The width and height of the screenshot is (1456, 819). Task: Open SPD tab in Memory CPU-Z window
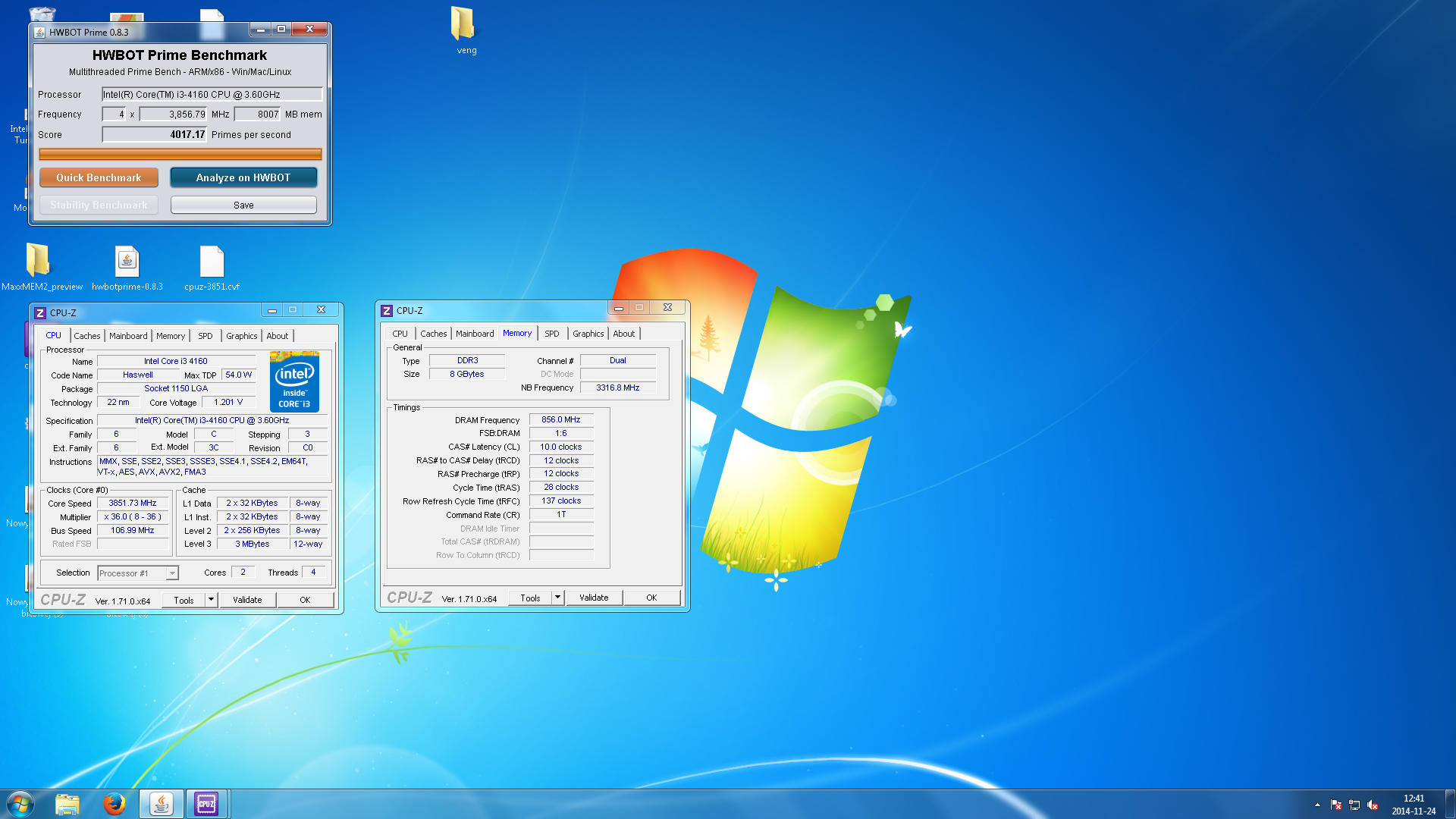[552, 334]
